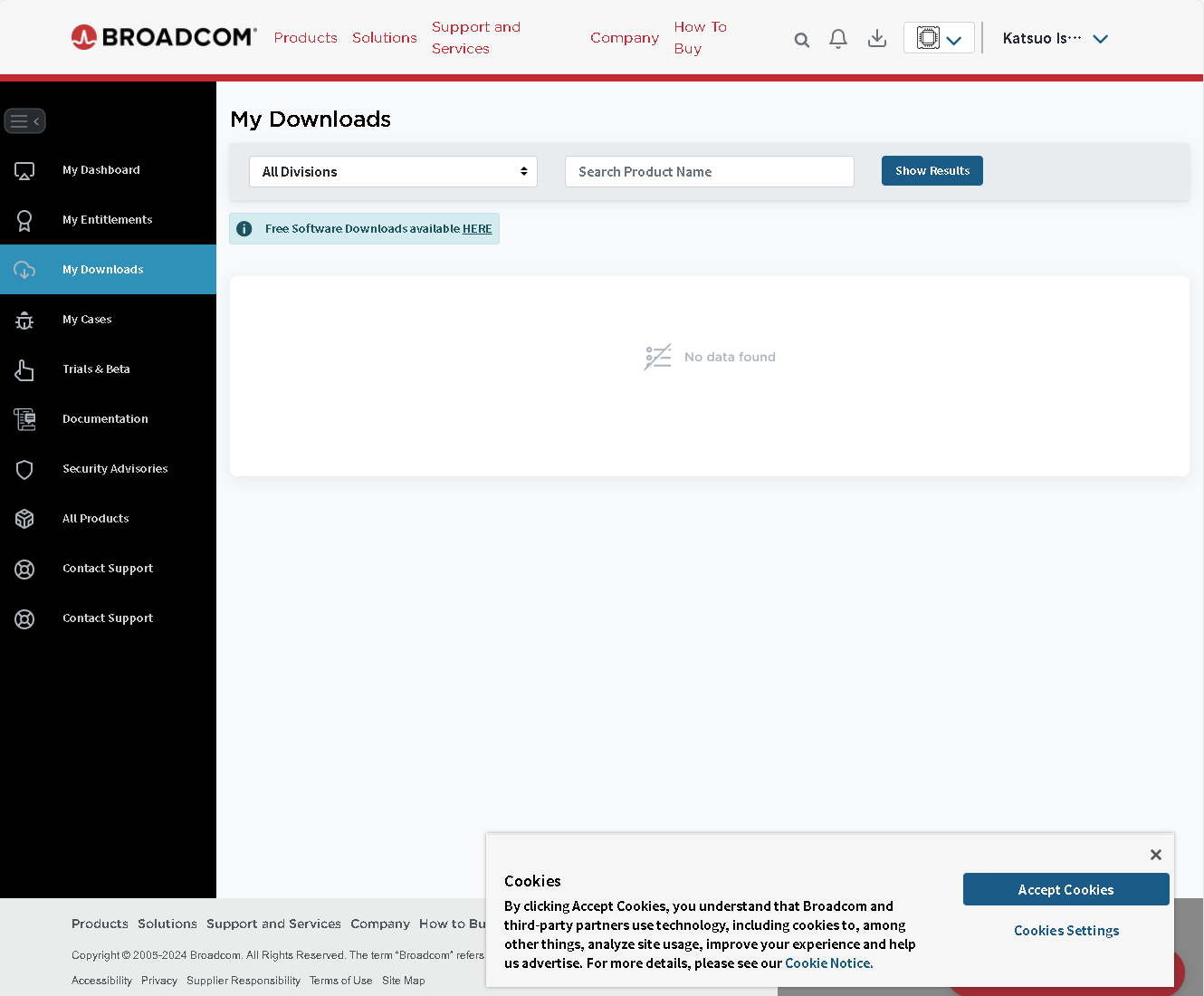1204x996 pixels.
Task: Close the Cookies banner with the X
Action: tap(1156, 855)
